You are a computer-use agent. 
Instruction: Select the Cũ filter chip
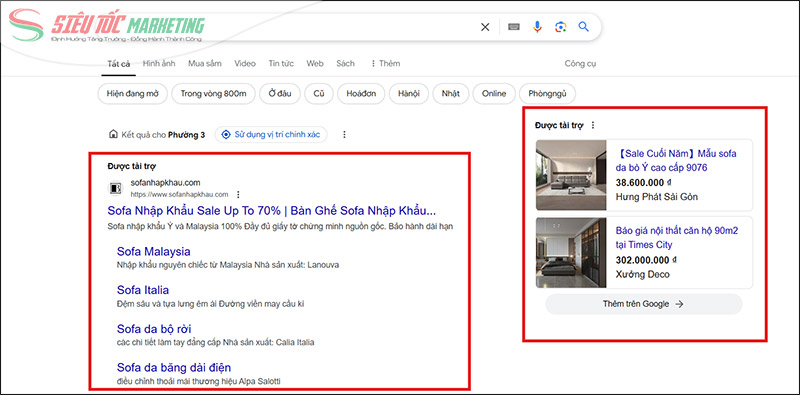pos(319,94)
